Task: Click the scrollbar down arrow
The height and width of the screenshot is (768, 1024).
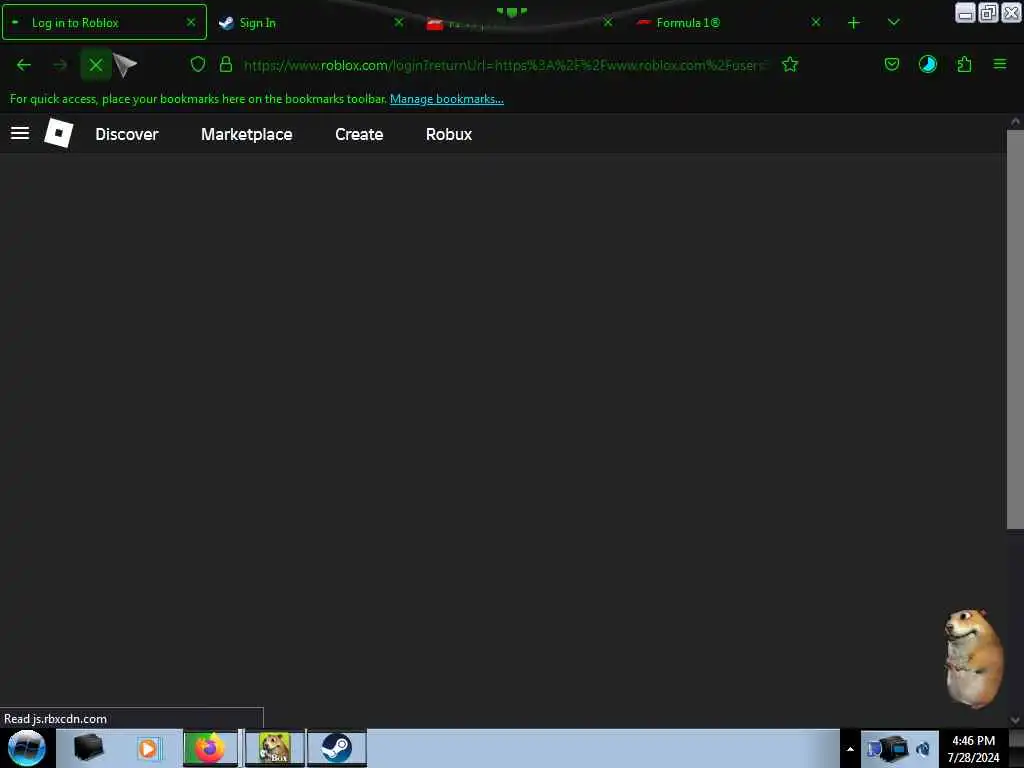Action: (x=1015, y=720)
